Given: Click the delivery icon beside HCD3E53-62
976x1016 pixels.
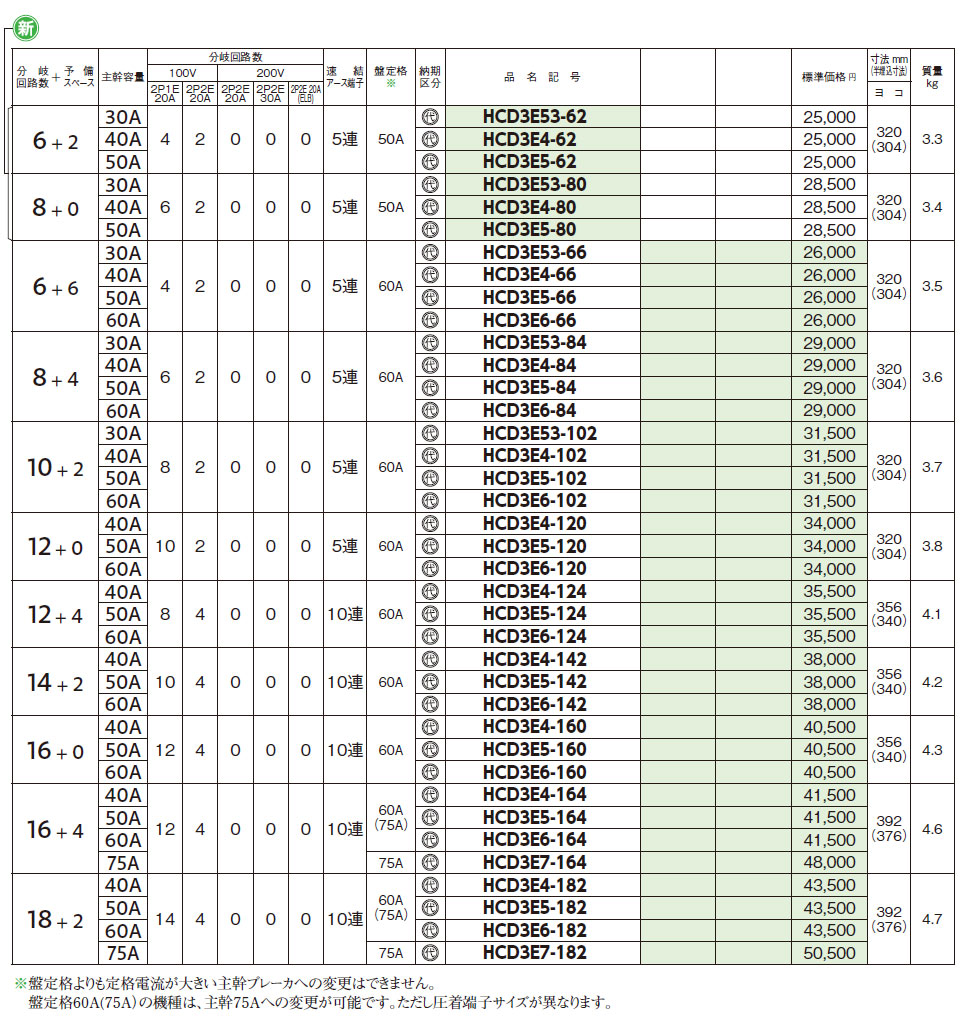Looking at the screenshot, I should (431, 117).
